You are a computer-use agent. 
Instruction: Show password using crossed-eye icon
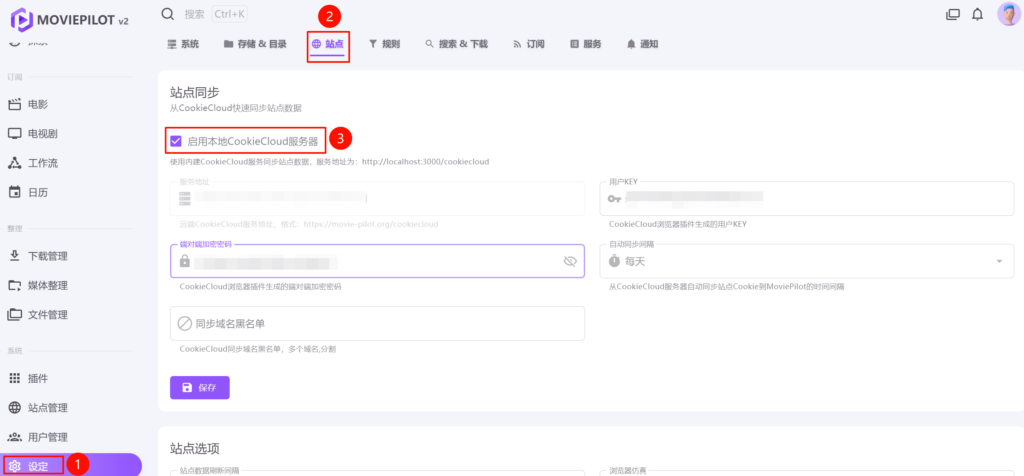tap(570, 261)
